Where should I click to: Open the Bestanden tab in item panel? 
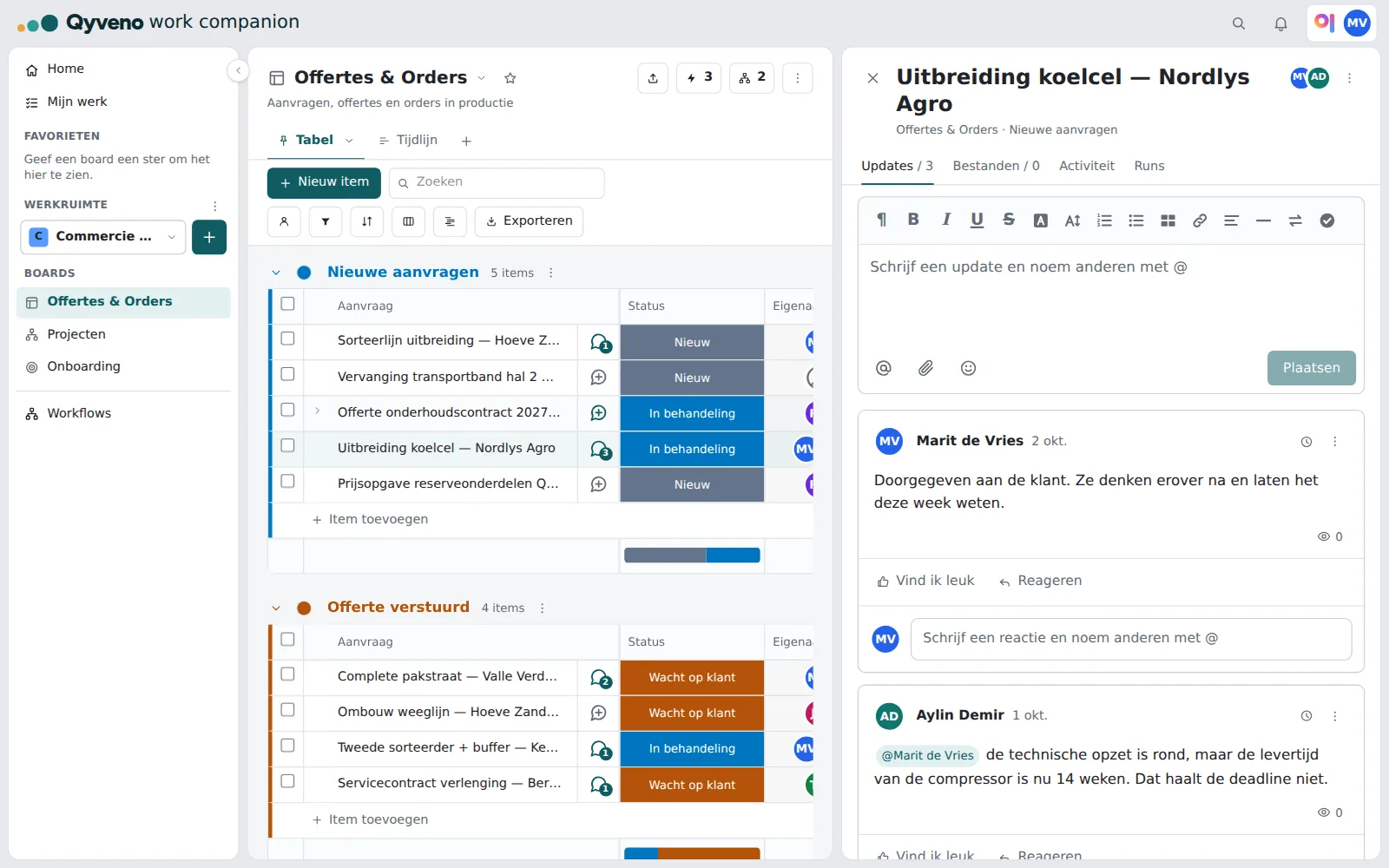coord(996,166)
